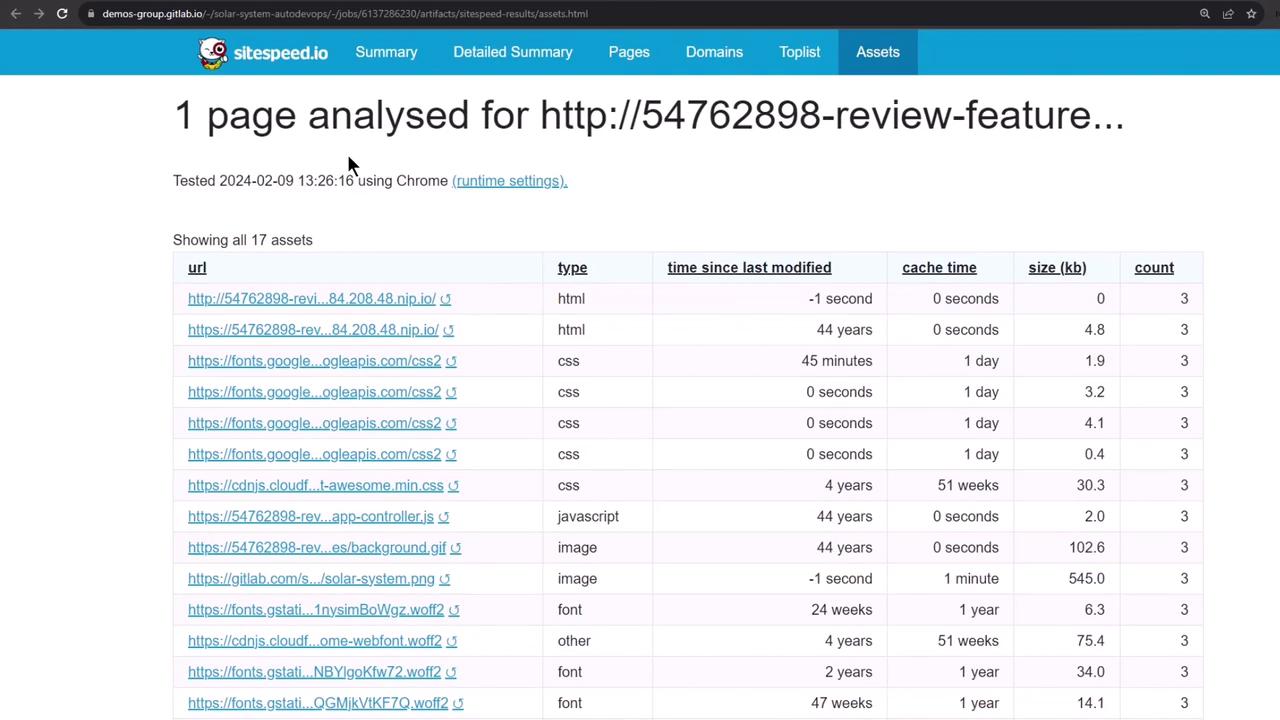Screen dimensions: 1280x720
Task: Click the '1 page analysed for' heading
Action: (649, 115)
